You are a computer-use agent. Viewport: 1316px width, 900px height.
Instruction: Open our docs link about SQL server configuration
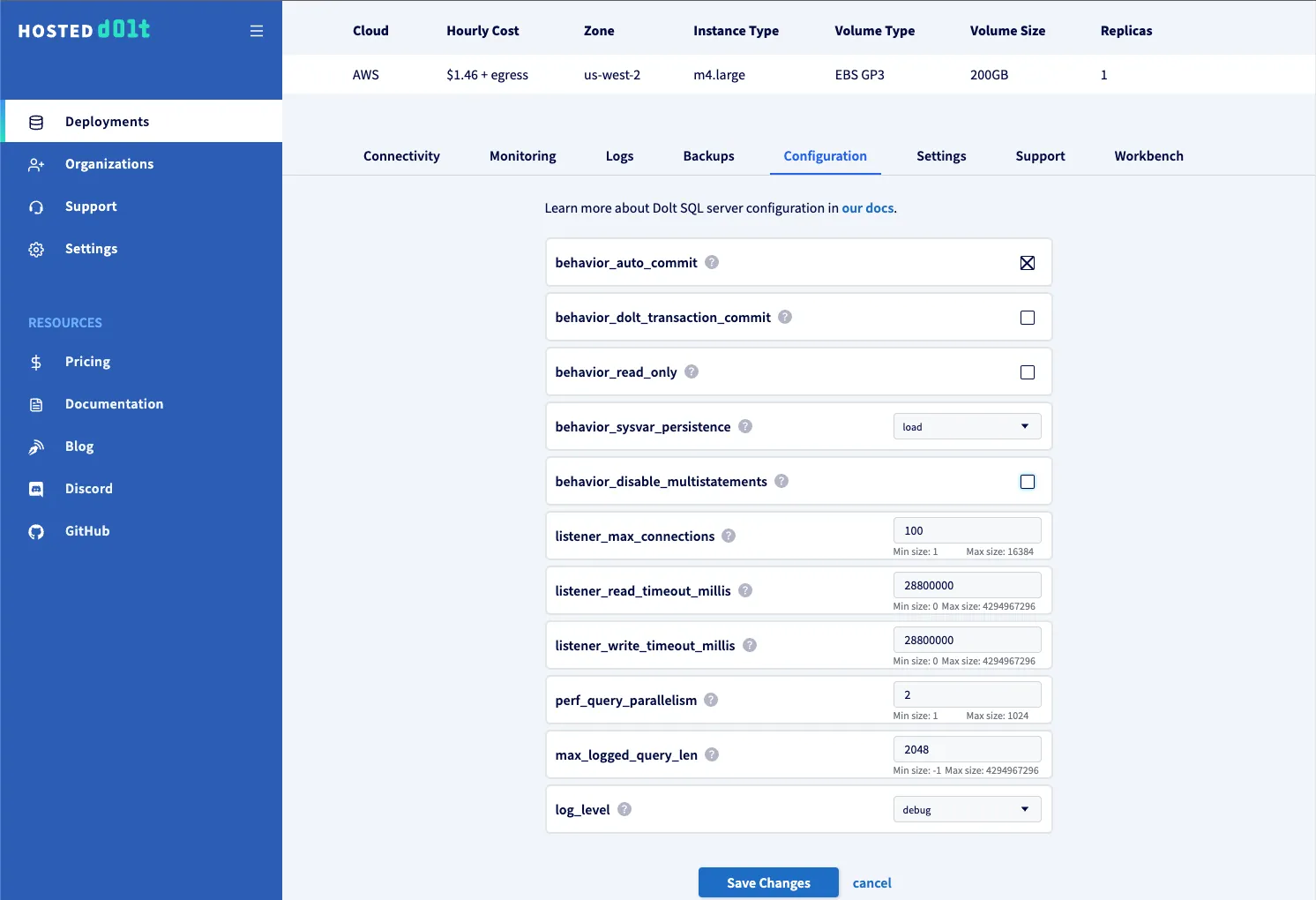867,207
